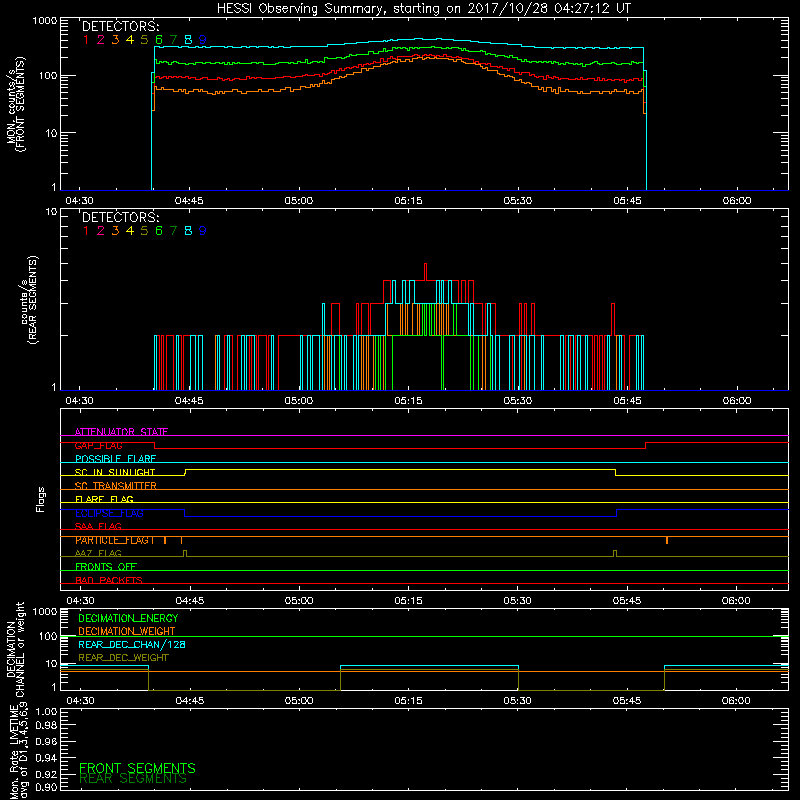Select detector 5 in rear segments legend
The width and height of the screenshot is (800, 800).
(x=144, y=231)
